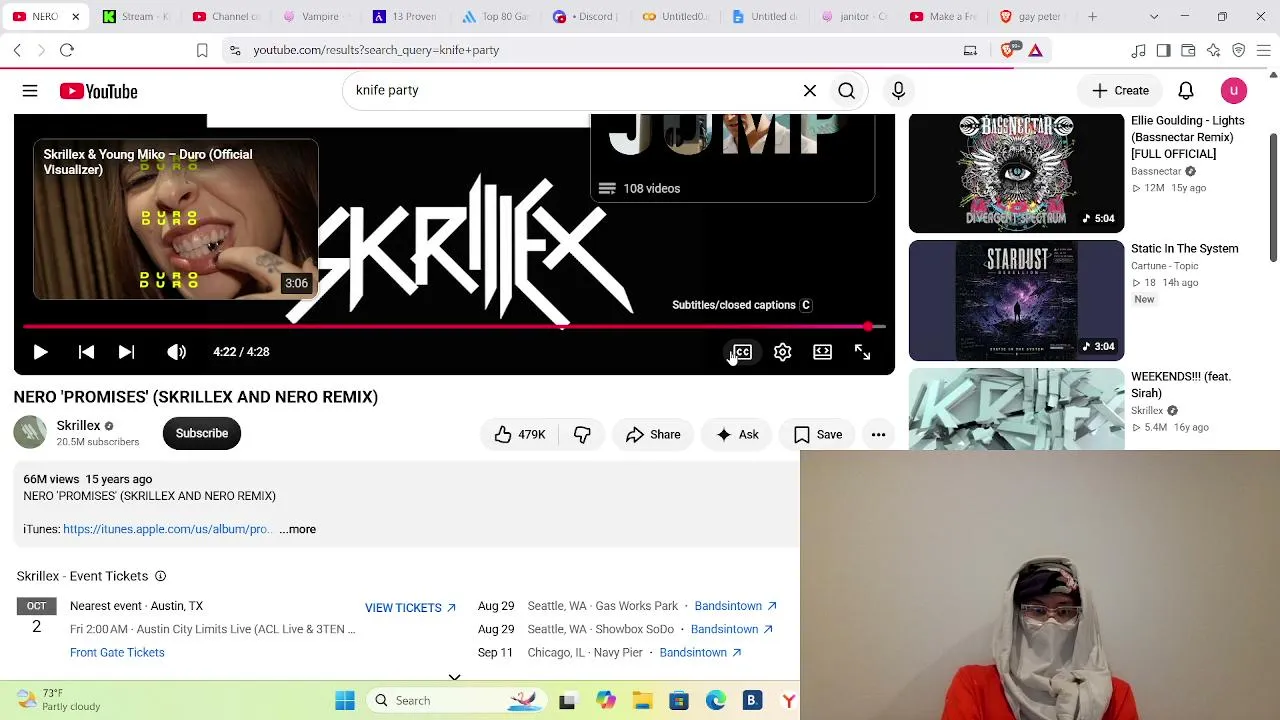Go to YouTube home via logo
Image resolution: width=1280 pixels, height=720 pixels.
pos(98,91)
